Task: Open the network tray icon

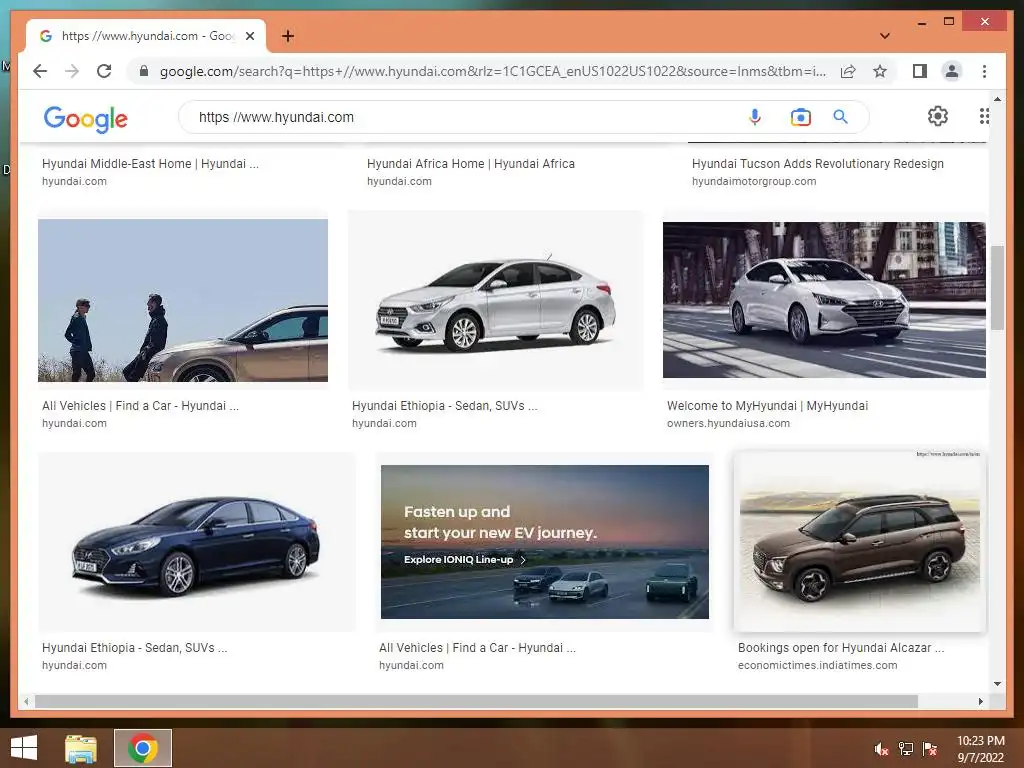Action: coord(906,749)
